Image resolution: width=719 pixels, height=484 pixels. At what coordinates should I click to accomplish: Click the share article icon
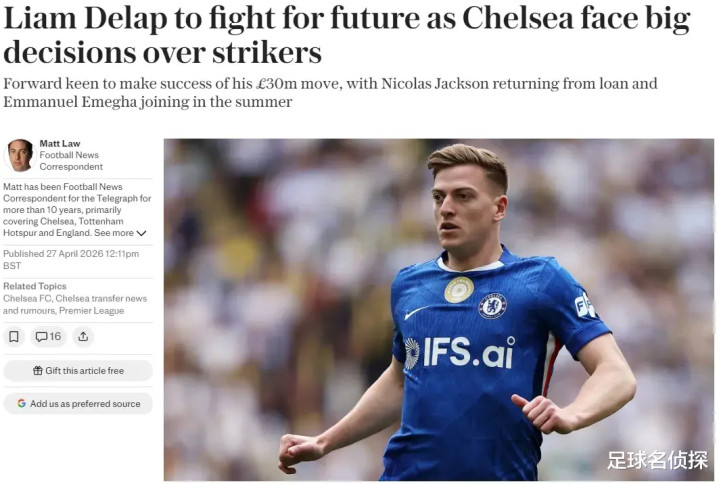[83, 337]
